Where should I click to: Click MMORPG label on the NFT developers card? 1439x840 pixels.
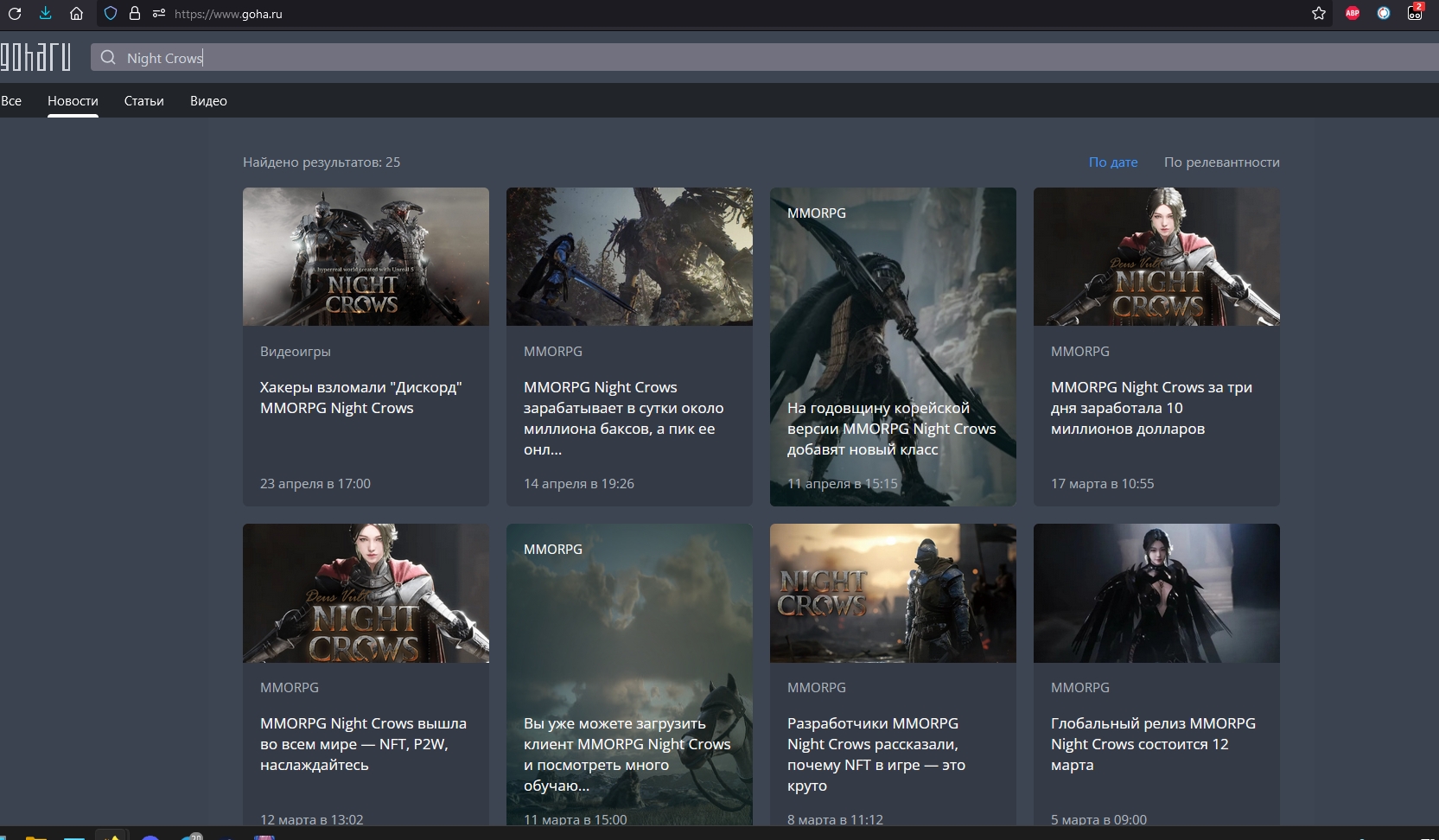click(817, 688)
